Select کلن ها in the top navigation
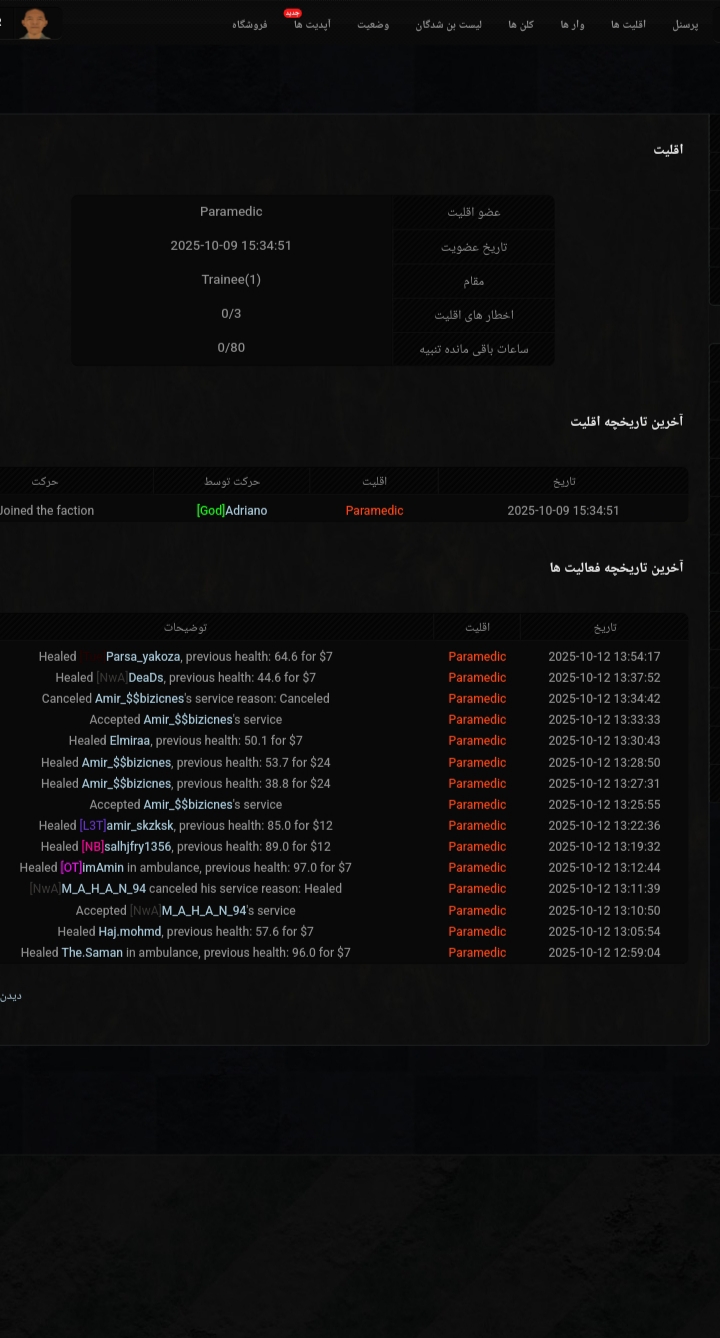Screen dimensions: 720x1338 (520, 25)
